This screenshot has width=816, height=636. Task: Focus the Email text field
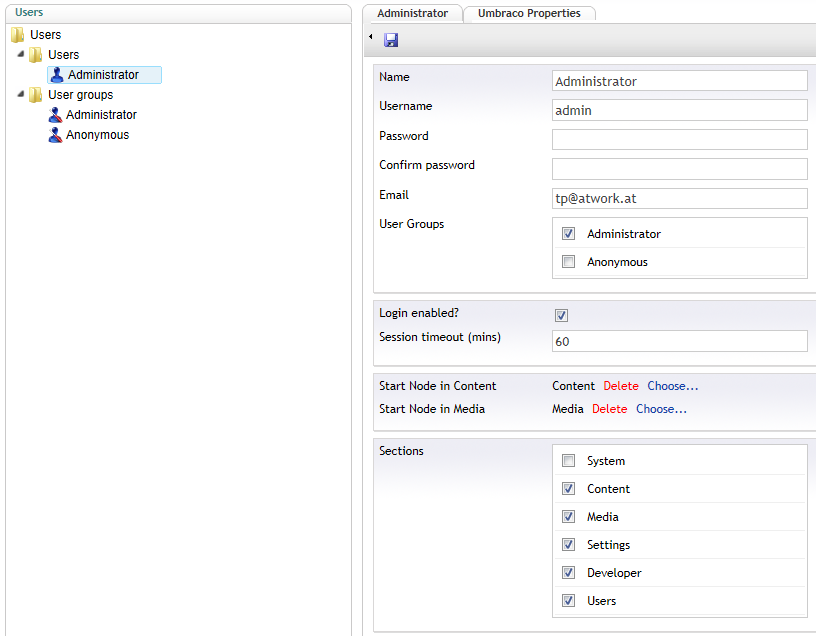679,198
